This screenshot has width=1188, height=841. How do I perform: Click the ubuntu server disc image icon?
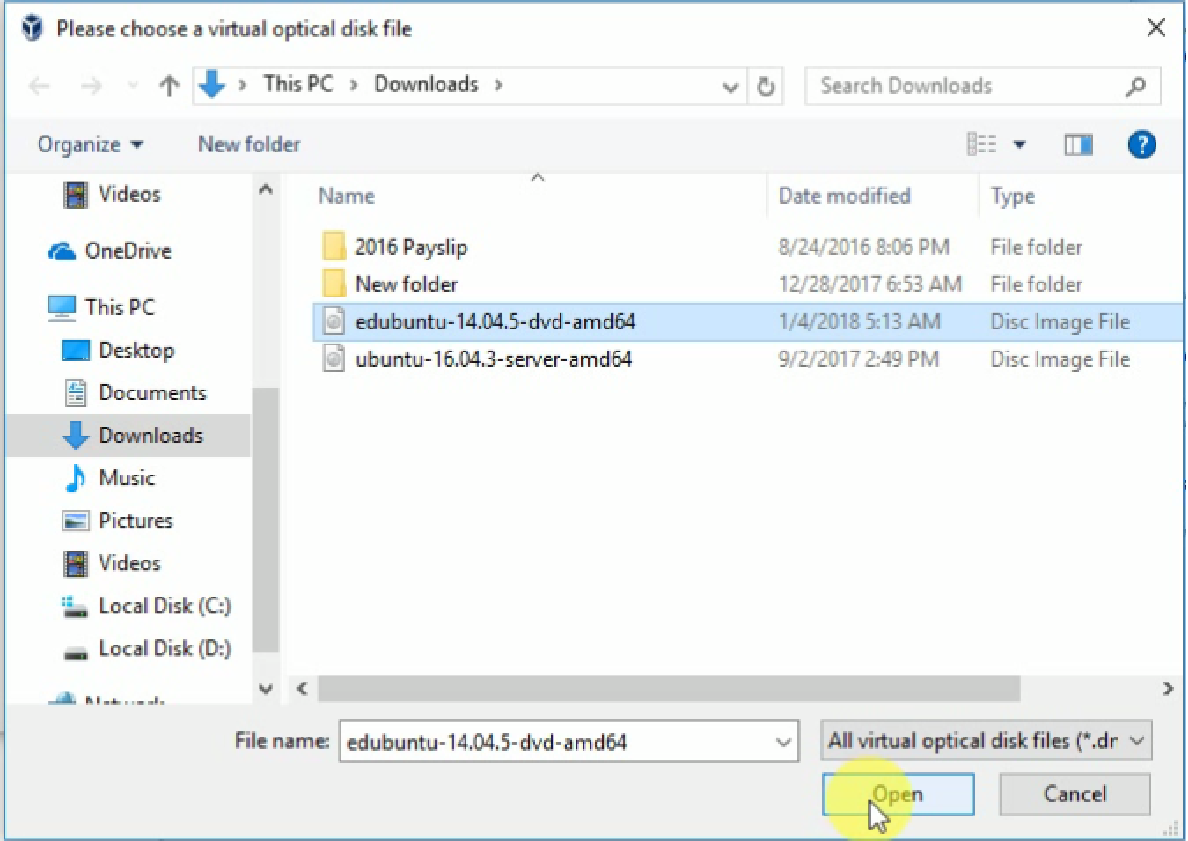(x=333, y=358)
